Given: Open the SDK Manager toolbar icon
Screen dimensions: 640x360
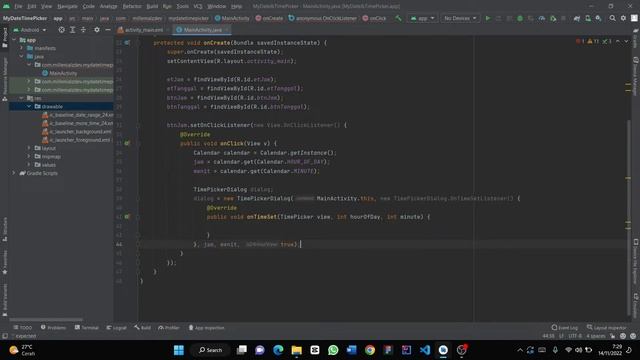Looking at the screenshot, I should 598,18.
